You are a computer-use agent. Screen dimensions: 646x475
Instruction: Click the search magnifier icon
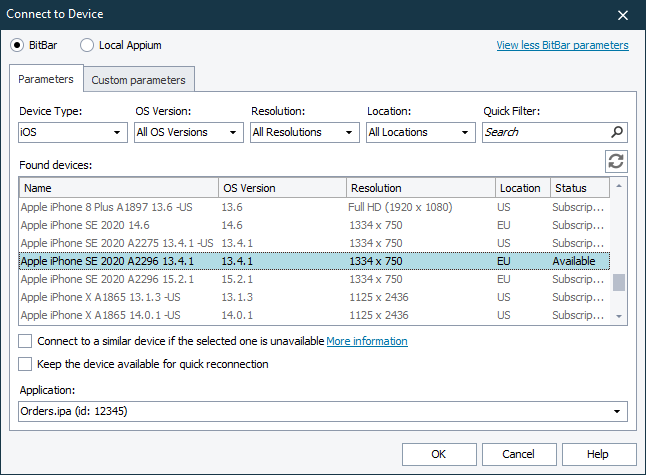click(617, 132)
